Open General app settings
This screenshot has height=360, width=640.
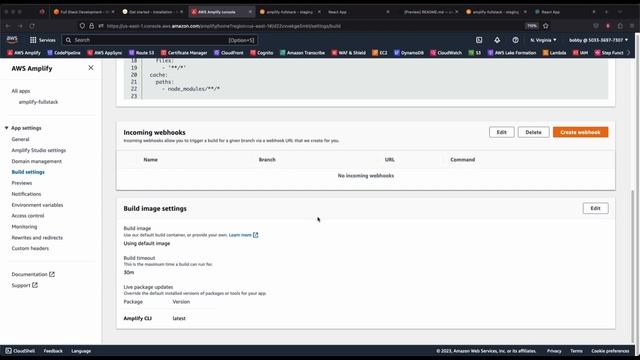pyautogui.click(x=20, y=139)
